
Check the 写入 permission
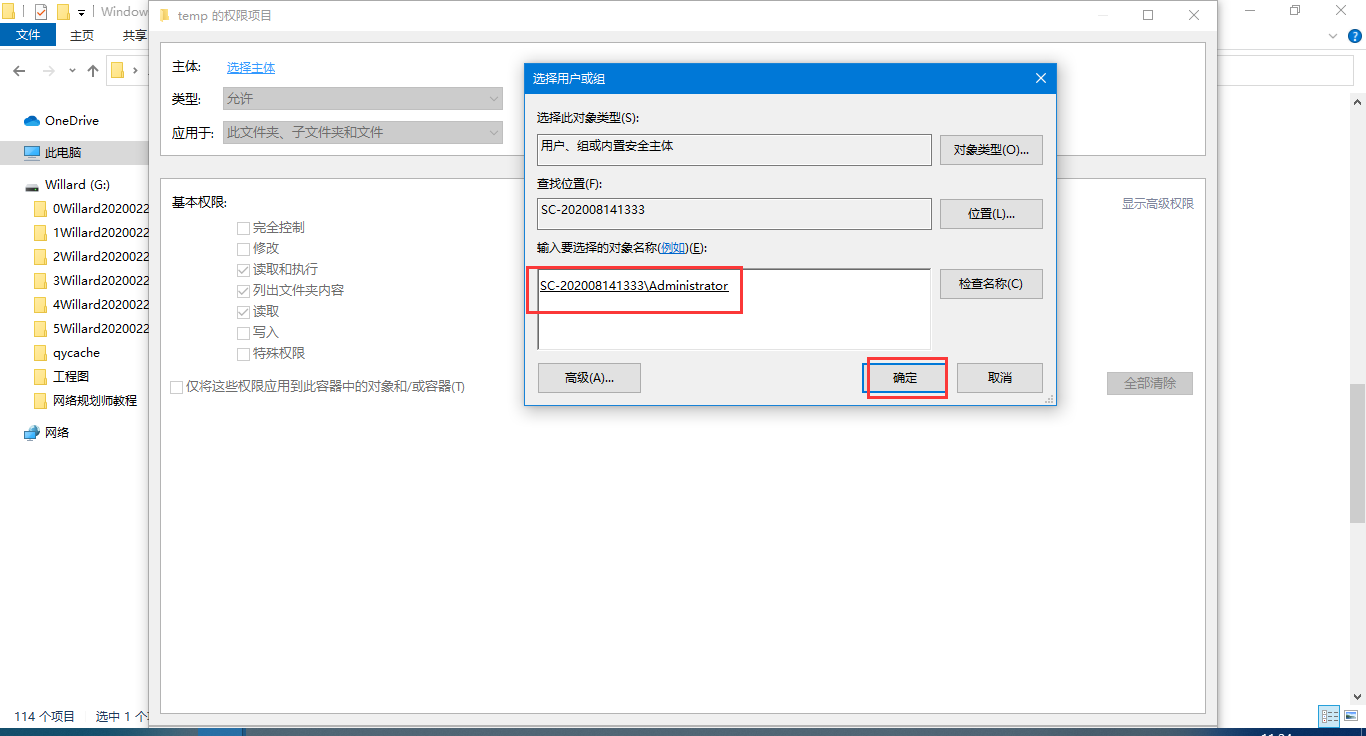click(242, 334)
